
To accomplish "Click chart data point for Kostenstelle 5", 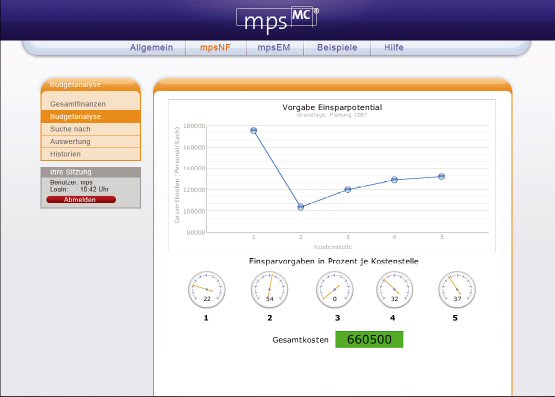I will (x=441, y=176).
